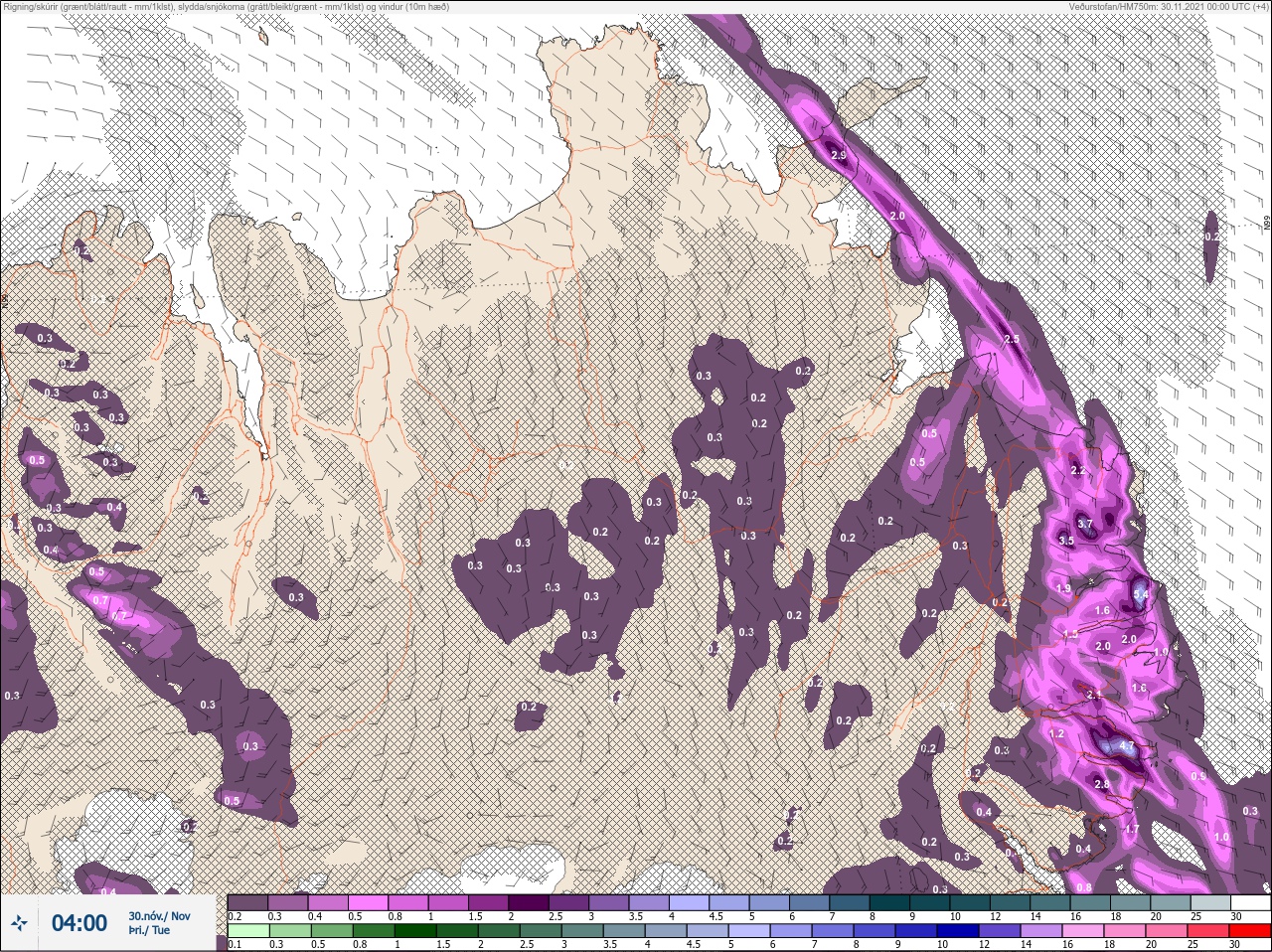This screenshot has height=952, width=1272.
Task: Click the '0.2' label in the upper legend row
Action: coord(235,916)
